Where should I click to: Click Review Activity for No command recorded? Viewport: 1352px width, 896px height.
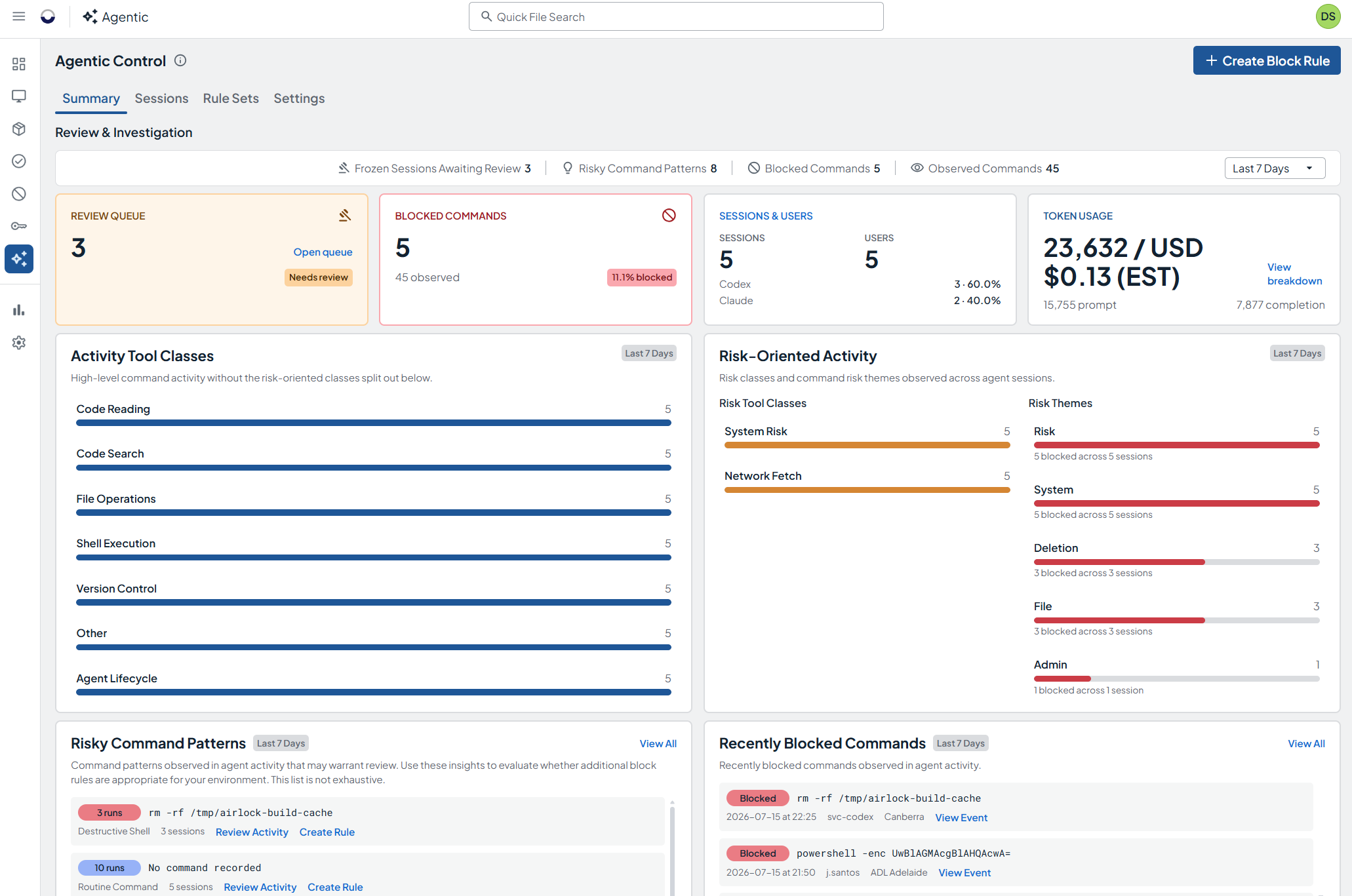point(260,887)
